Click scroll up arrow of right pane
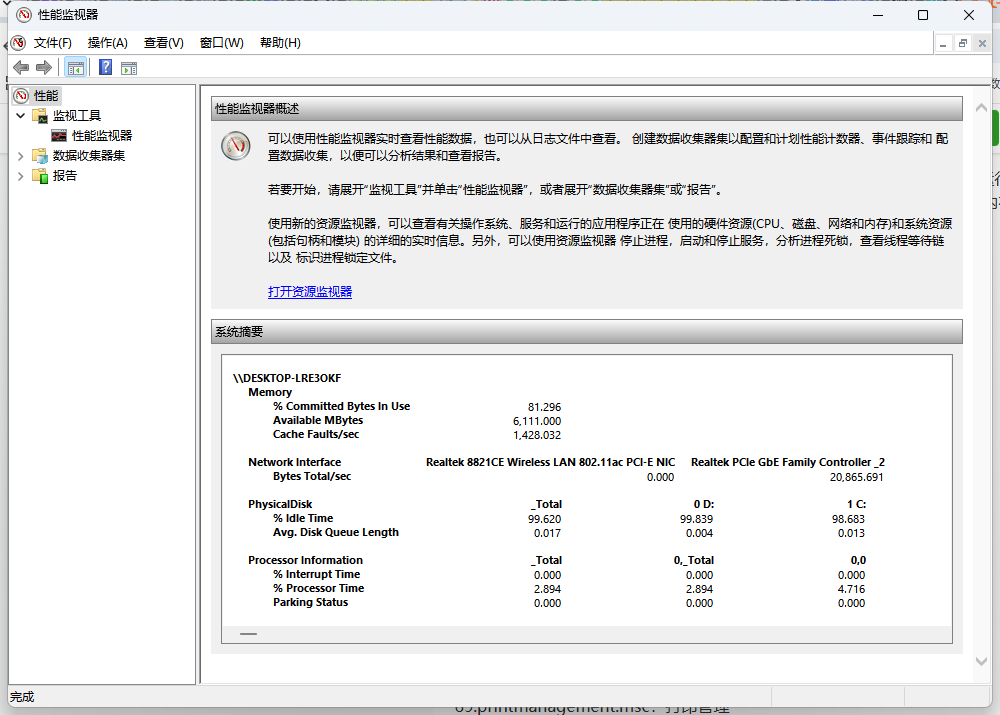Image resolution: width=1000 pixels, height=715 pixels. click(982, 108)
